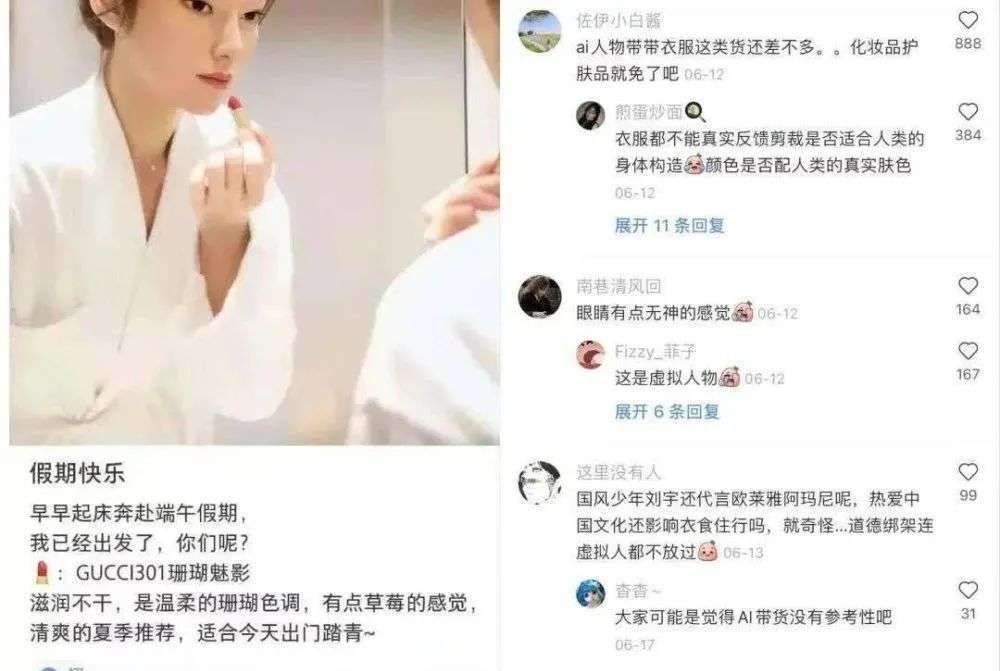Expand 展开 11 条回复 replies
Image resolution: width=1000 pixels, height=671 pixels.
coord(670,225)
